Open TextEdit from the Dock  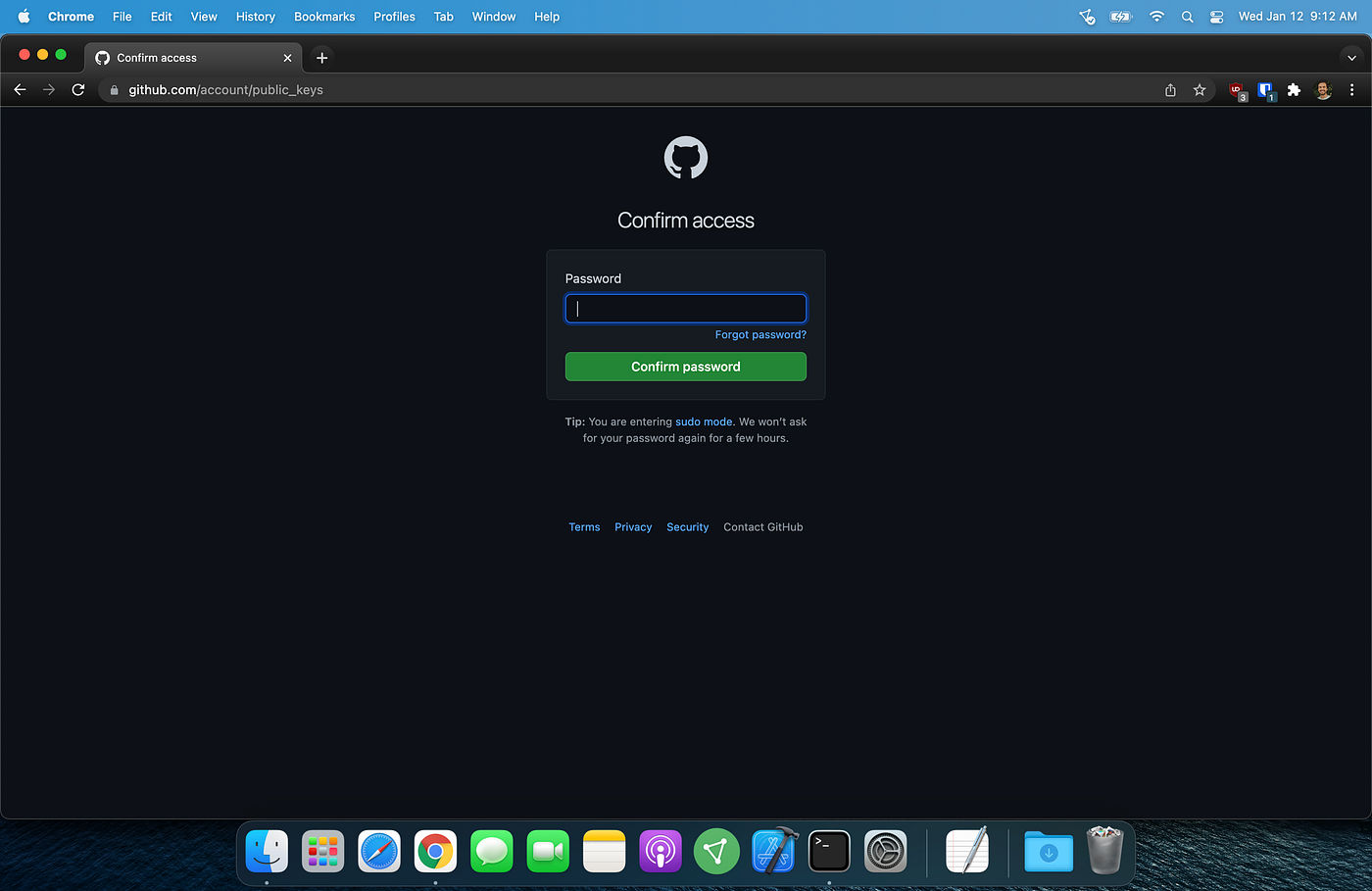[967, 851]
